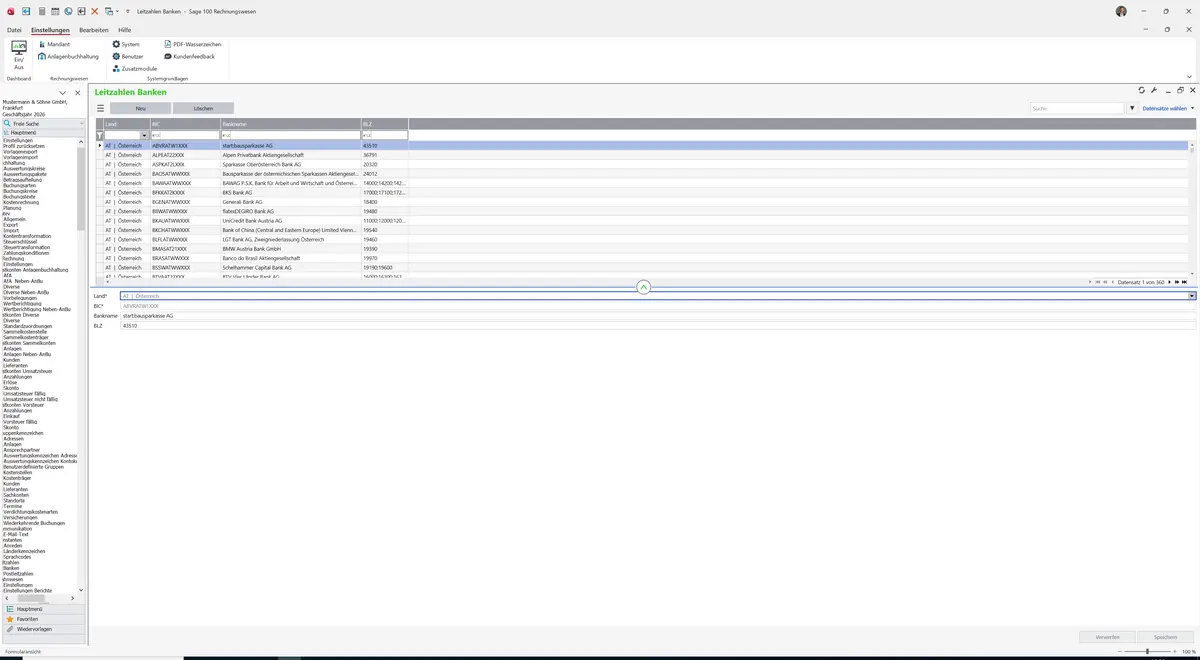This screenshot has width=1200, height=660.
Task: Select the BMW Austria Bank GmbH row
Action: [642, 249]
